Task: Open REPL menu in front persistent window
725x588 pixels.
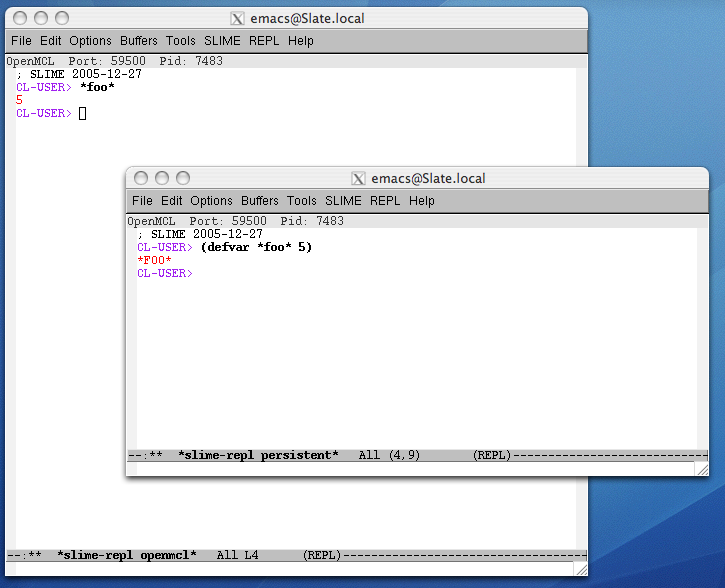Action: pos(385,201)
